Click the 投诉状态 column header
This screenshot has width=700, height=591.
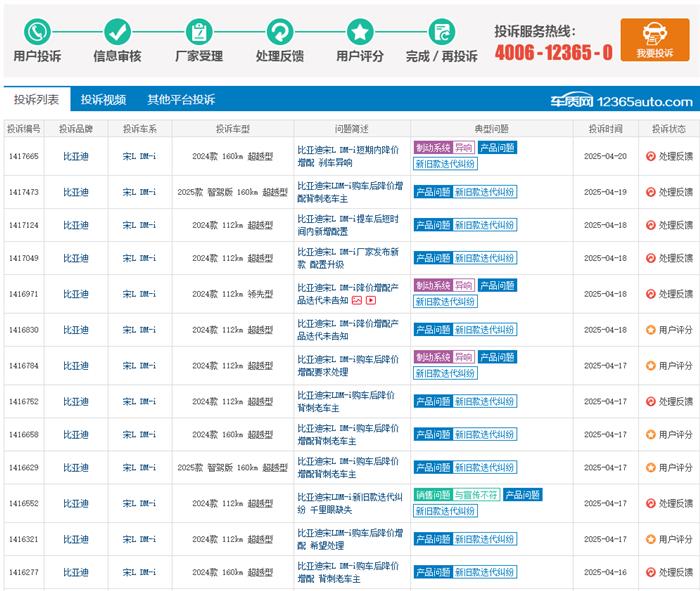tap(669, 129)
